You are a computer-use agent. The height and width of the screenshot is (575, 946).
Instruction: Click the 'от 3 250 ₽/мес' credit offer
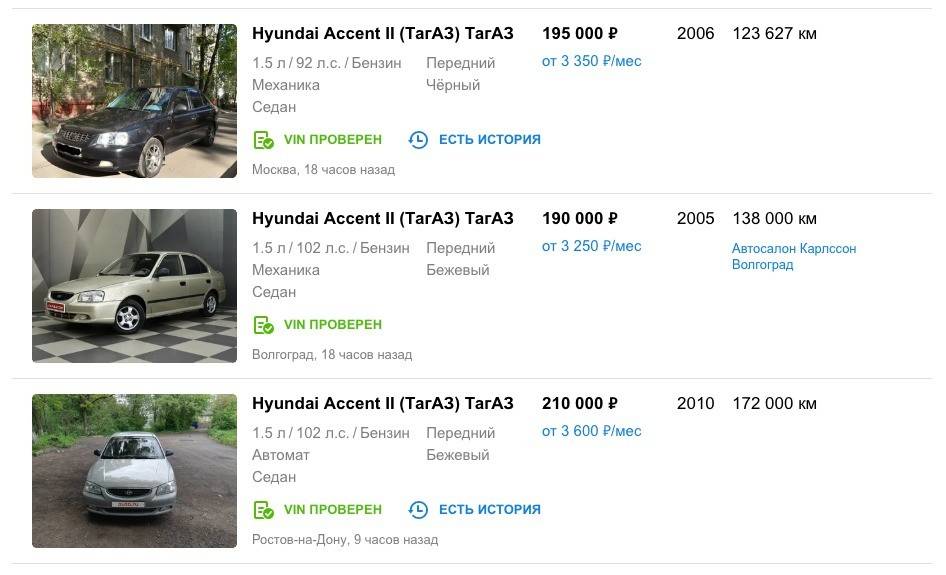(591, 246)
